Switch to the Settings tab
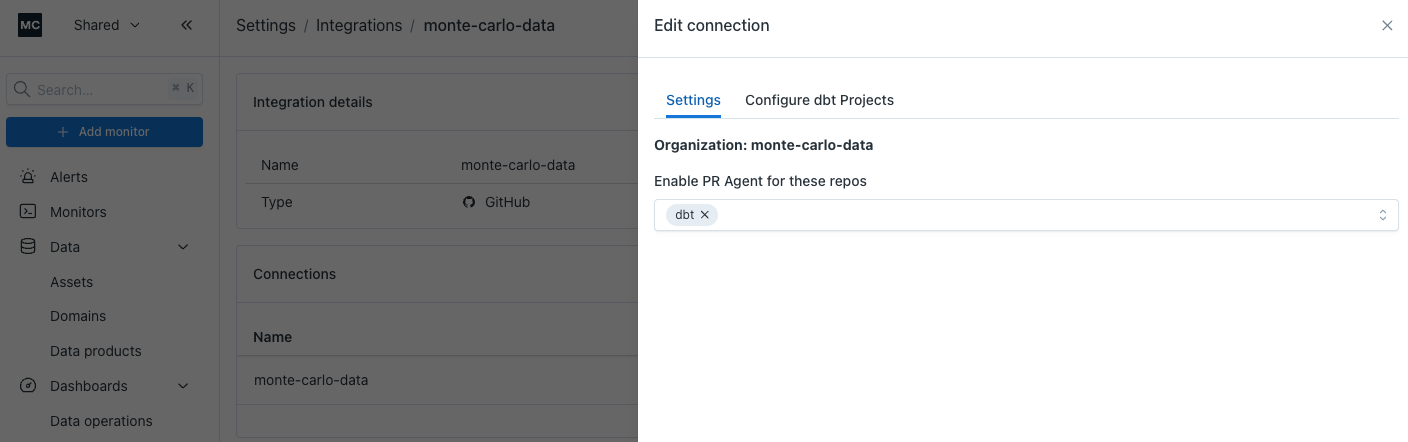This screenshot has height=442, width=1408. tap(693, 100)
